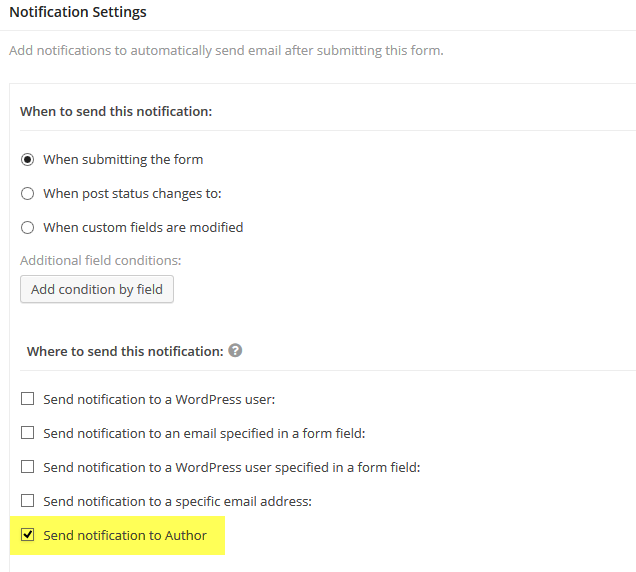Click the Send notification to Author label text
The width and height of the screenshot is (636, 572).
pyautogui.click(x=125, y=535)
